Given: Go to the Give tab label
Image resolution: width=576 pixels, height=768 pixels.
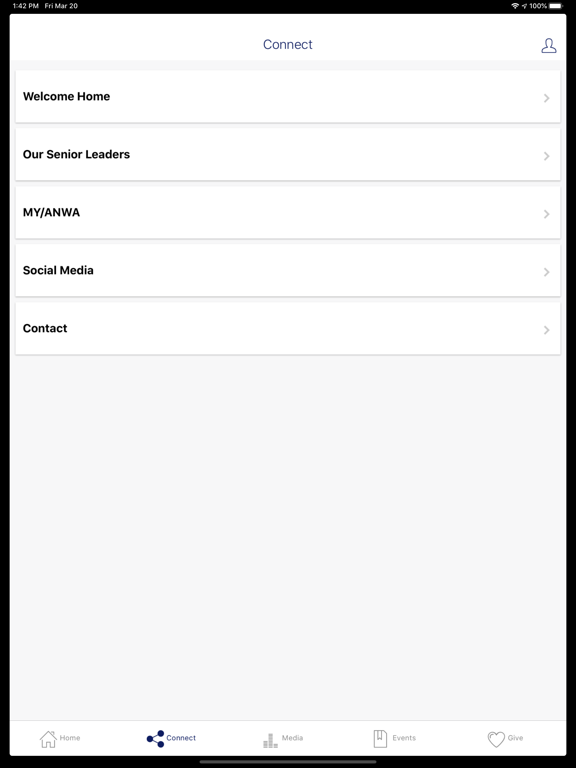Looking at the screenshot, I should pos(515,738).
